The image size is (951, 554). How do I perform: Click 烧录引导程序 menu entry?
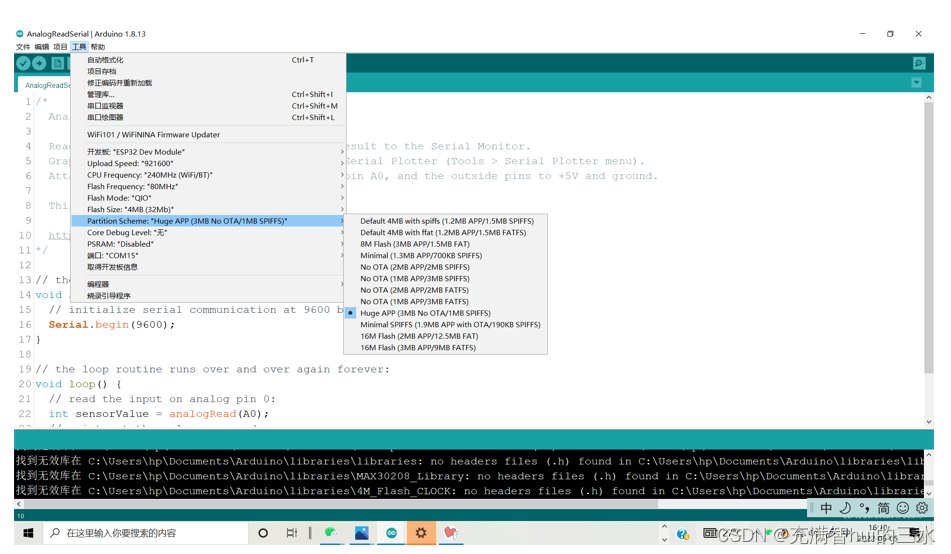(x=208, y=296)
